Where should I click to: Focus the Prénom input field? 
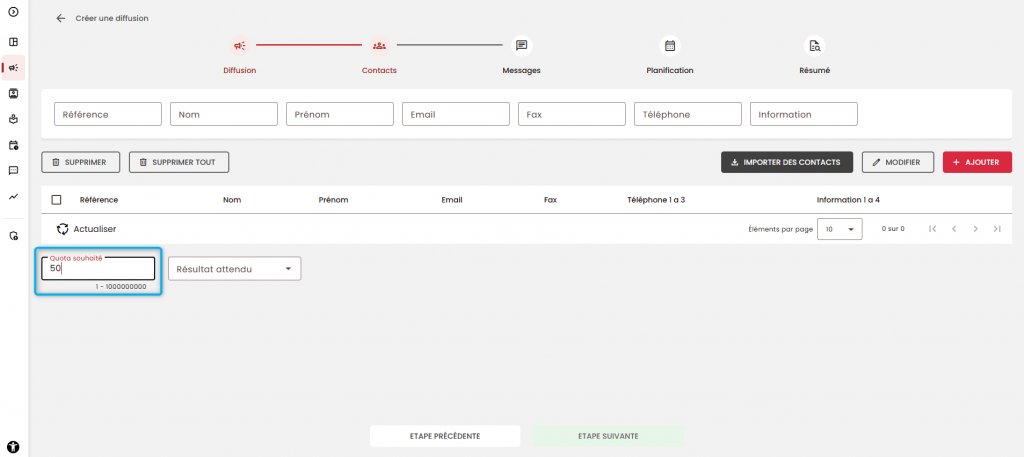tap(340, 114)
